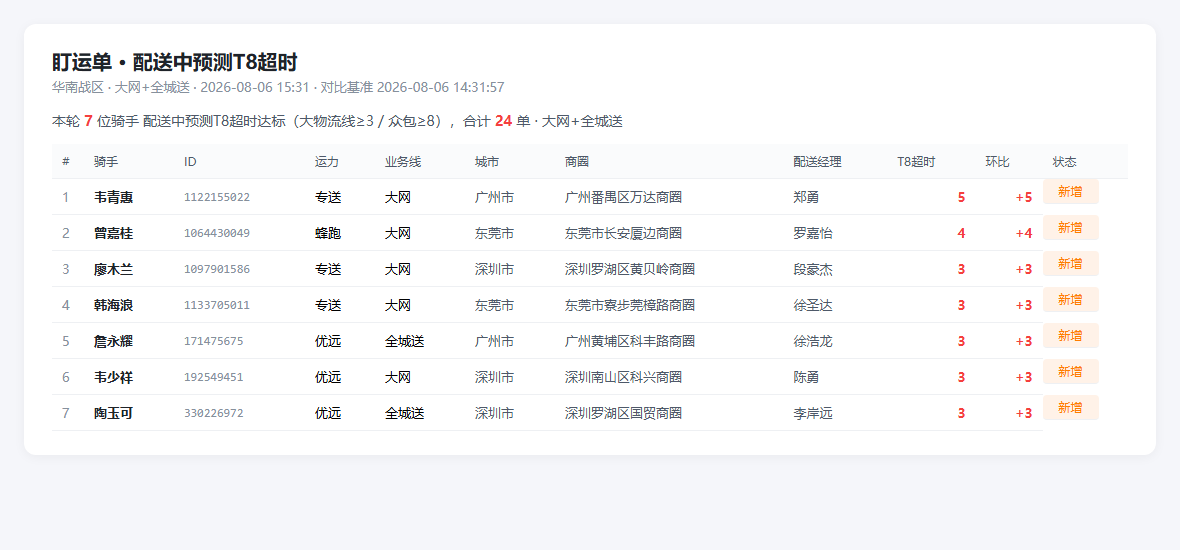Select rider name 廖木兰

click(x=114, y=269)
